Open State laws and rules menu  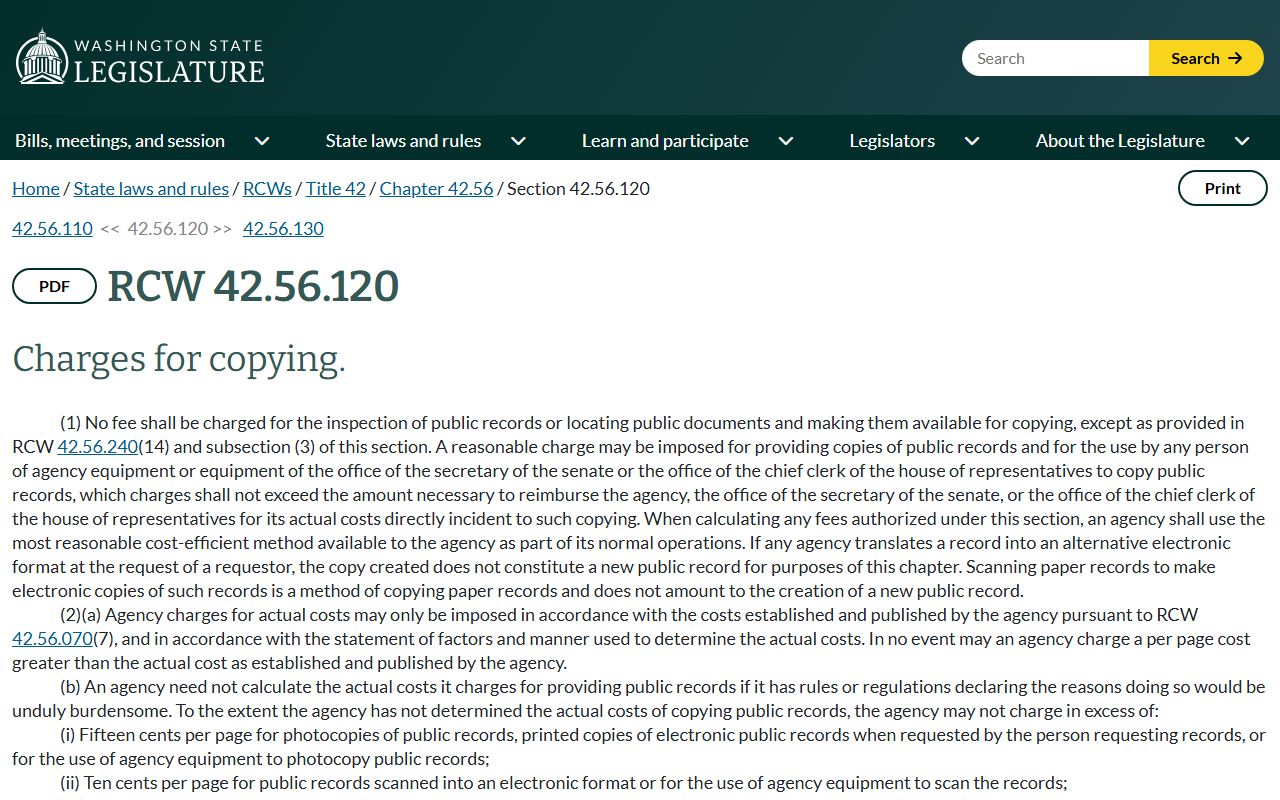click(x=403, y=141)
